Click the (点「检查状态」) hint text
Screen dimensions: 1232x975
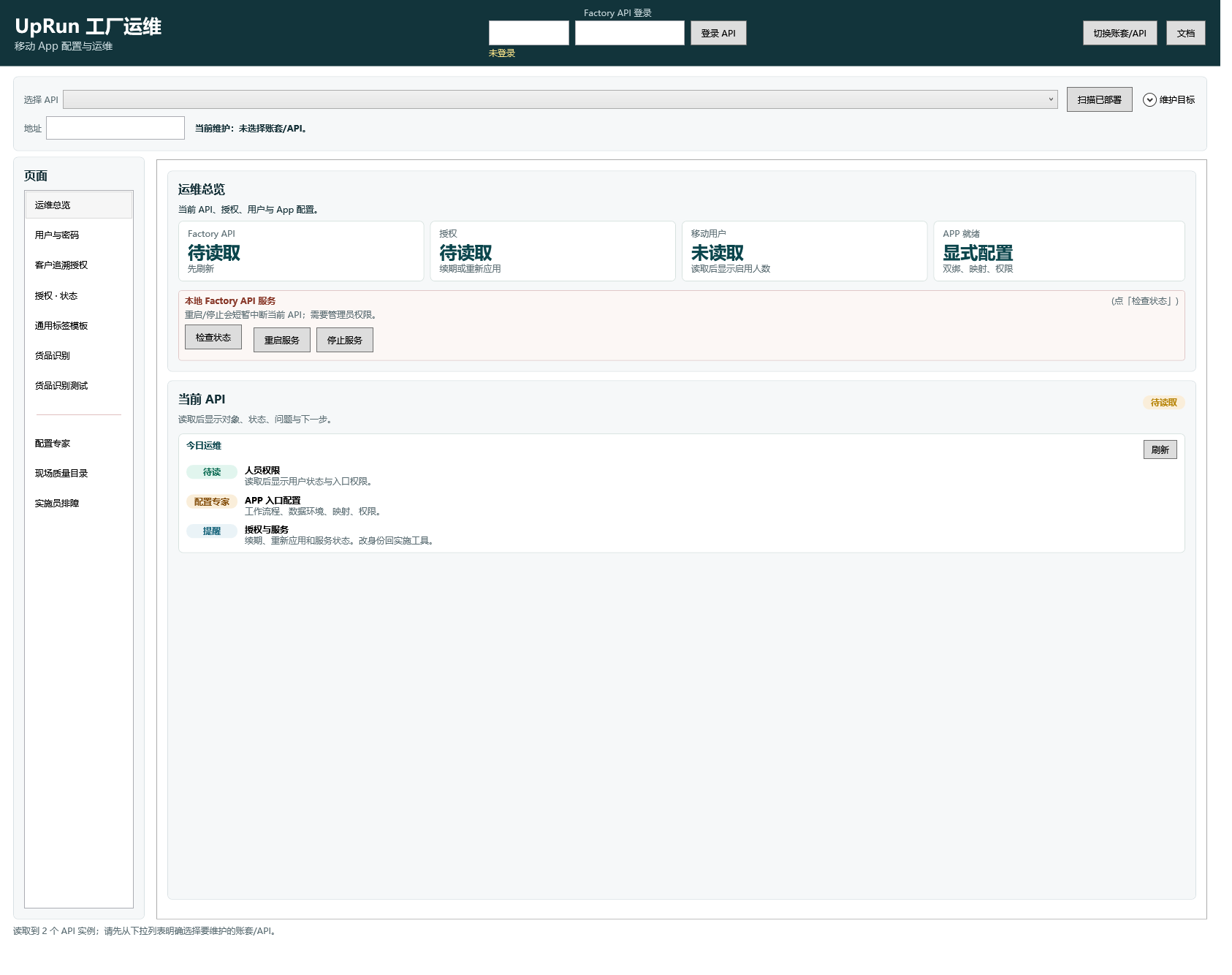point(1145,301)
